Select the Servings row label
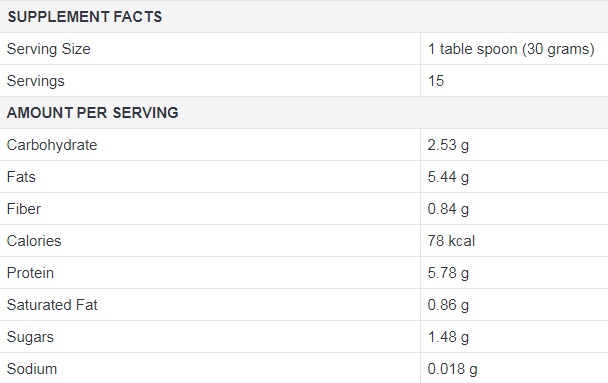The image size is (608, 383). (36, 81)
